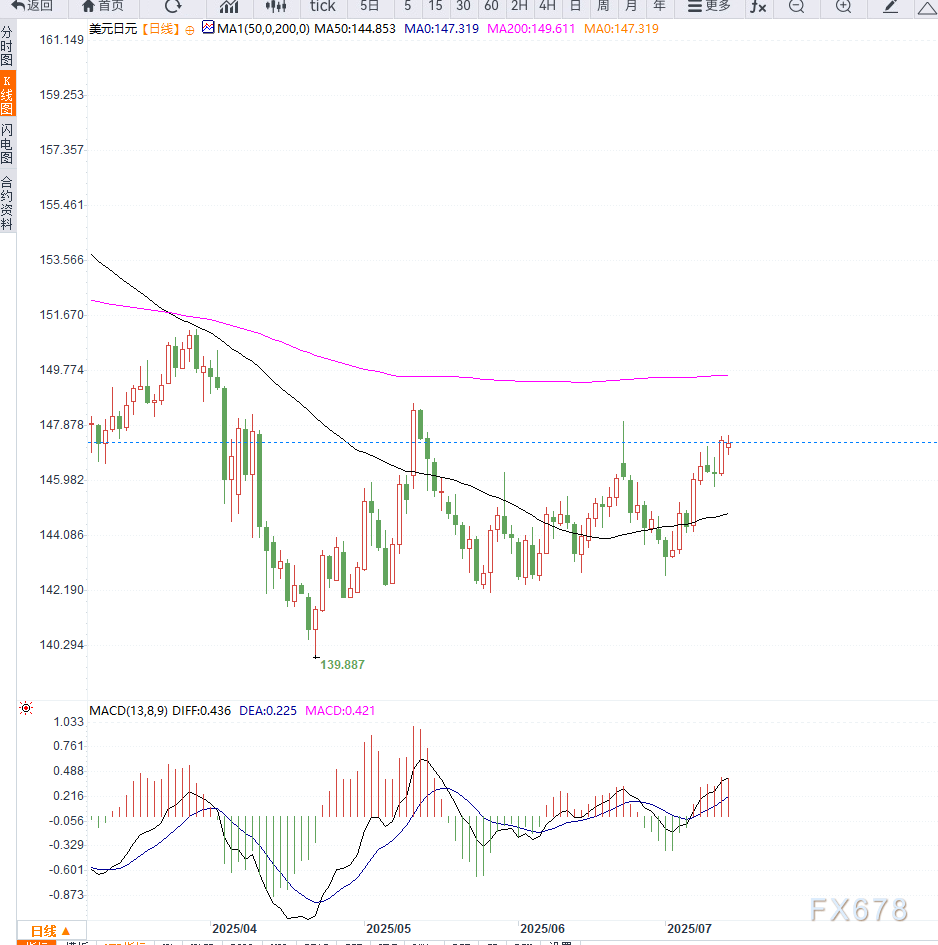
Task: Go to 首页 home icon
Action: 102,7
